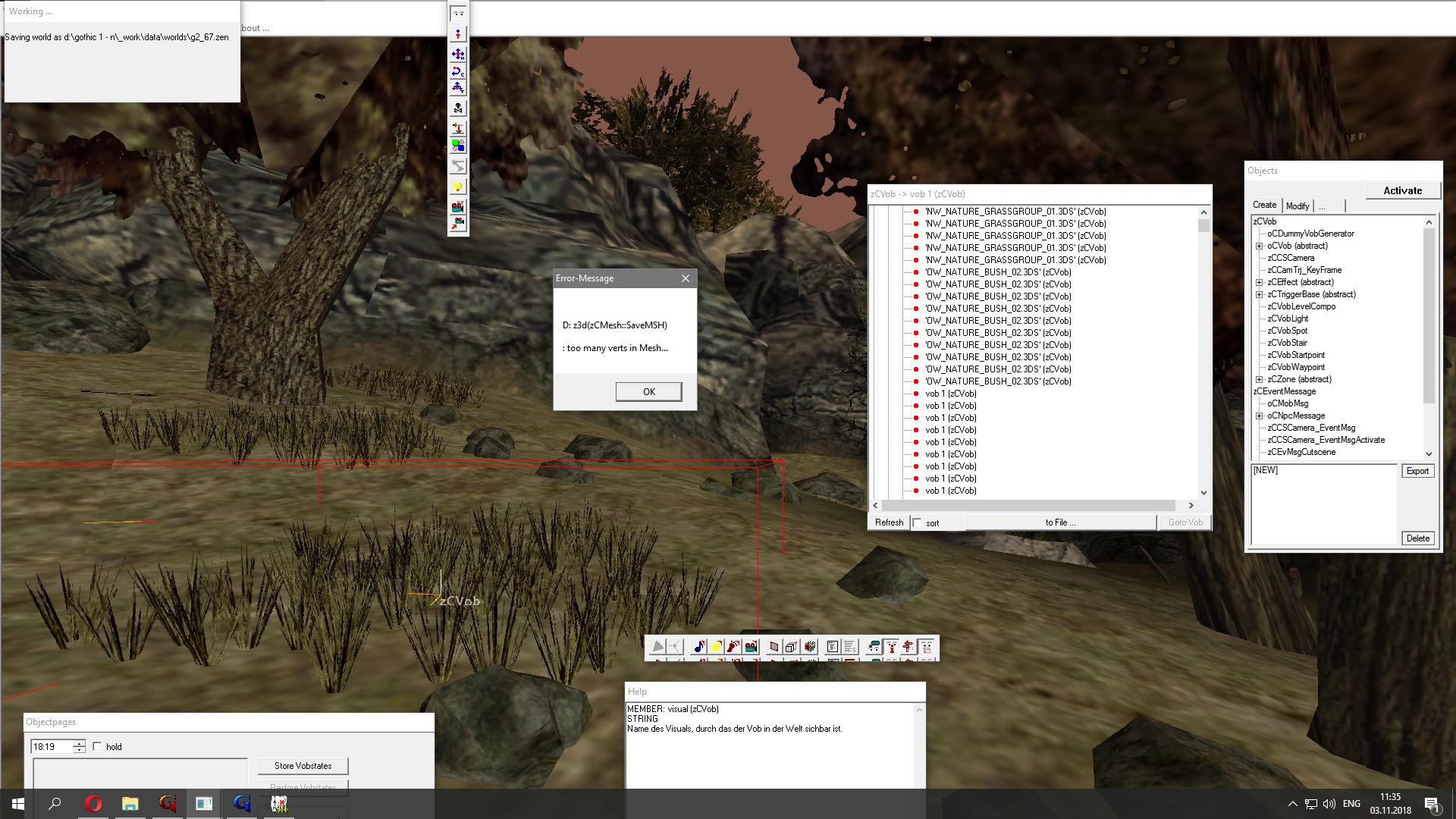The height and width of the screenshot is (819, 1456).
Task: Click the vob list horizontal scrollbar thumb
Action: [x=1028, y=505]
